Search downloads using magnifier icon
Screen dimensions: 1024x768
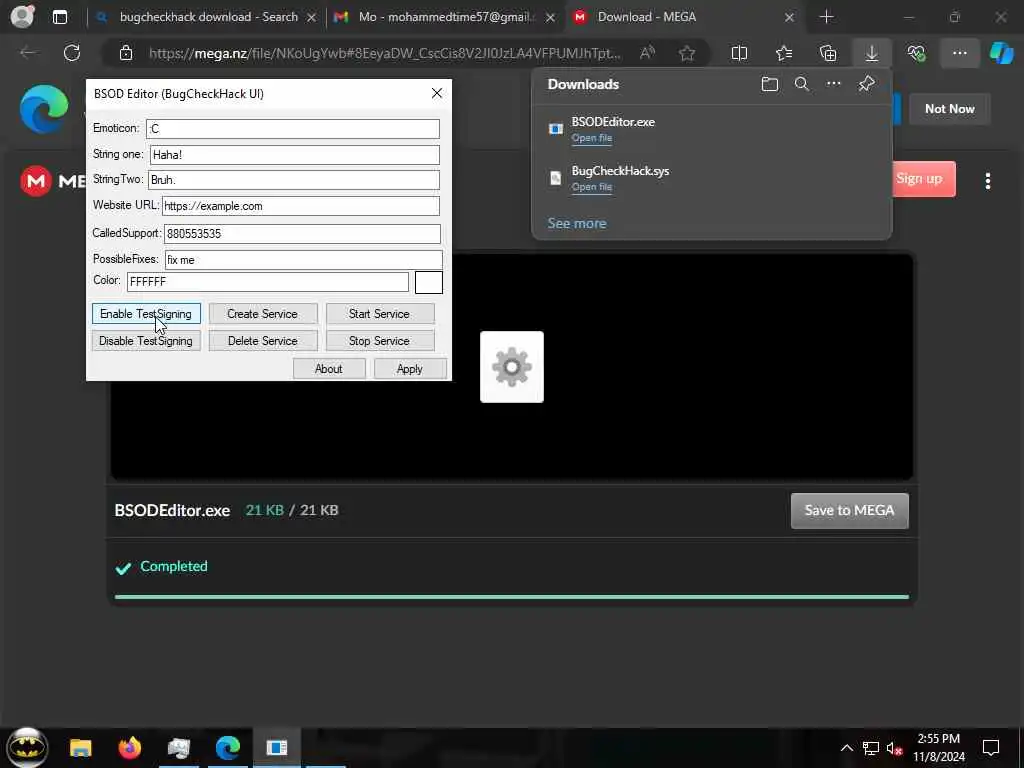pyautogui.click(x=801, y=84)
